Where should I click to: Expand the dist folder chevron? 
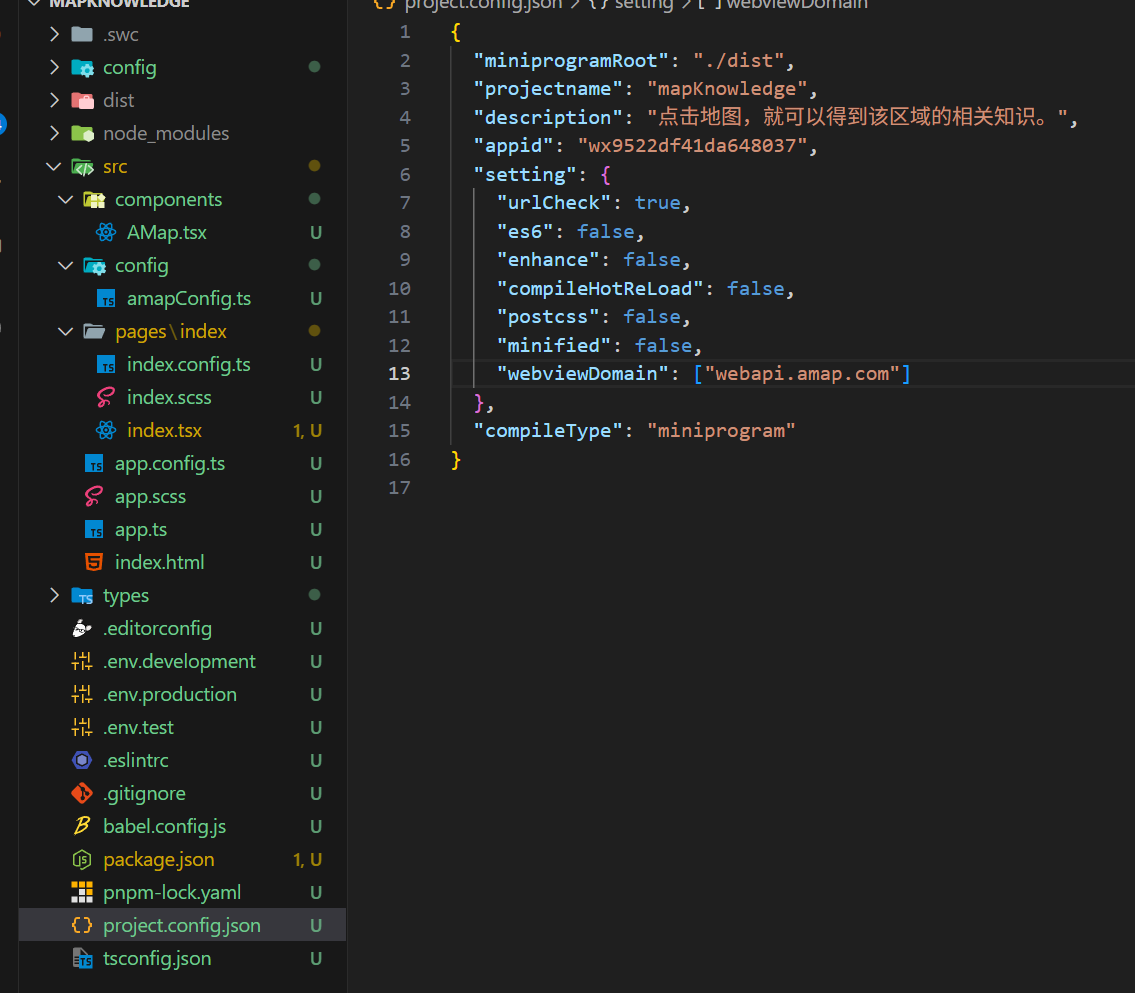54,100
